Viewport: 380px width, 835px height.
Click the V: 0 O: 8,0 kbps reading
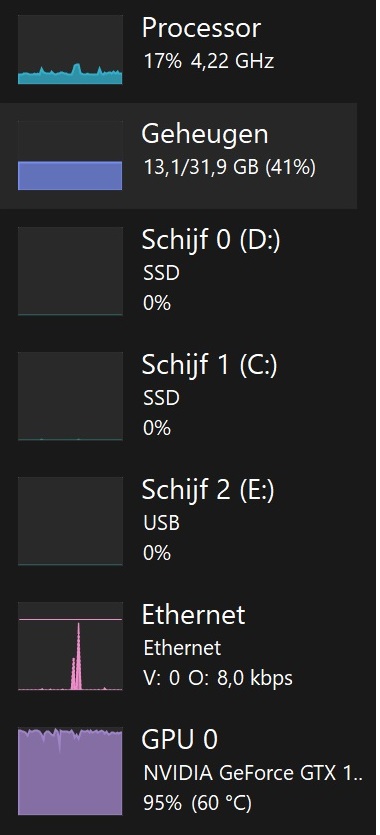pos(218,678)
